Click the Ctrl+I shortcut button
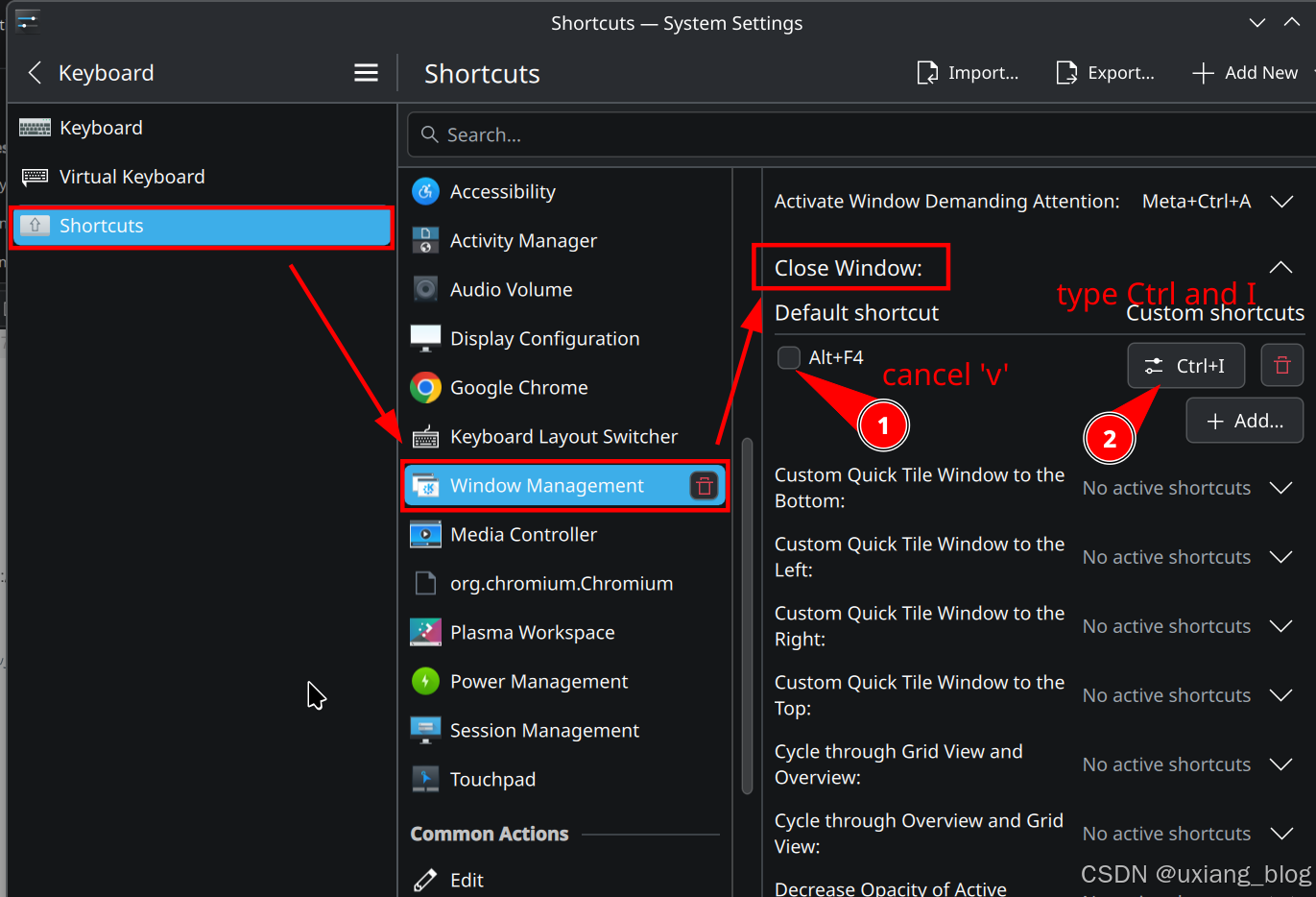Viewport: 1316px width, 897px height. [x=1185, y=365]
